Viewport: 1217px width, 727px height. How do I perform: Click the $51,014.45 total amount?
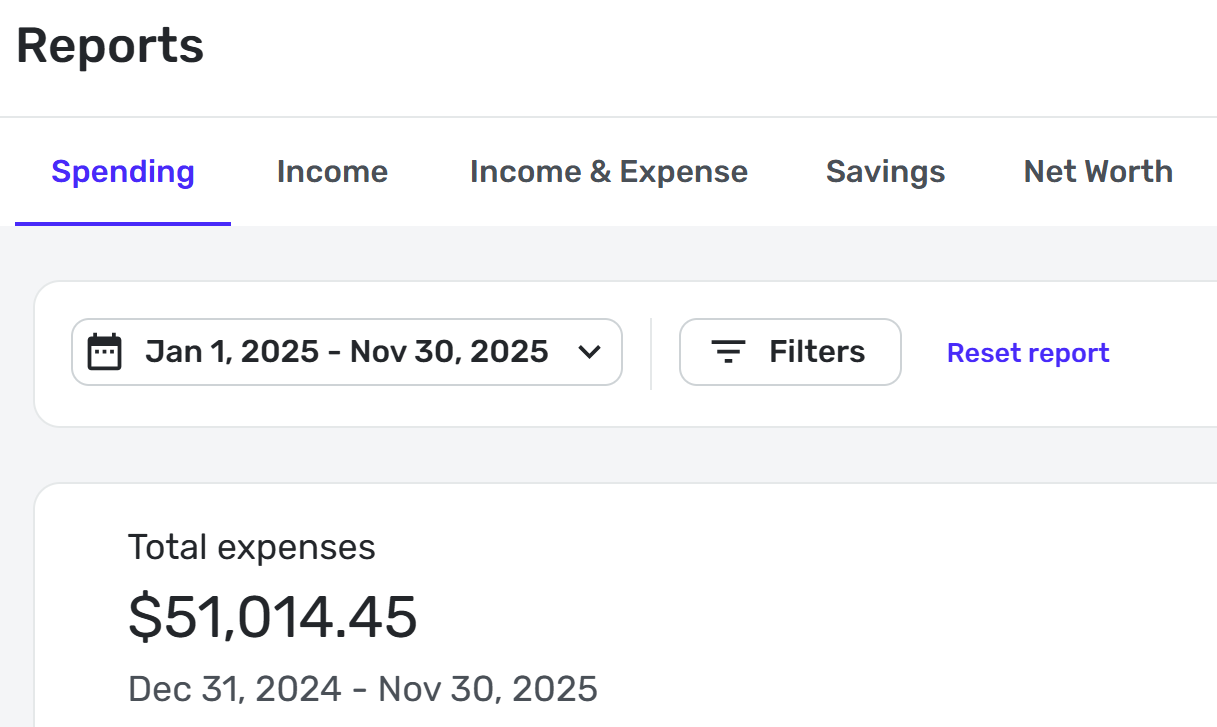(273, 616)
